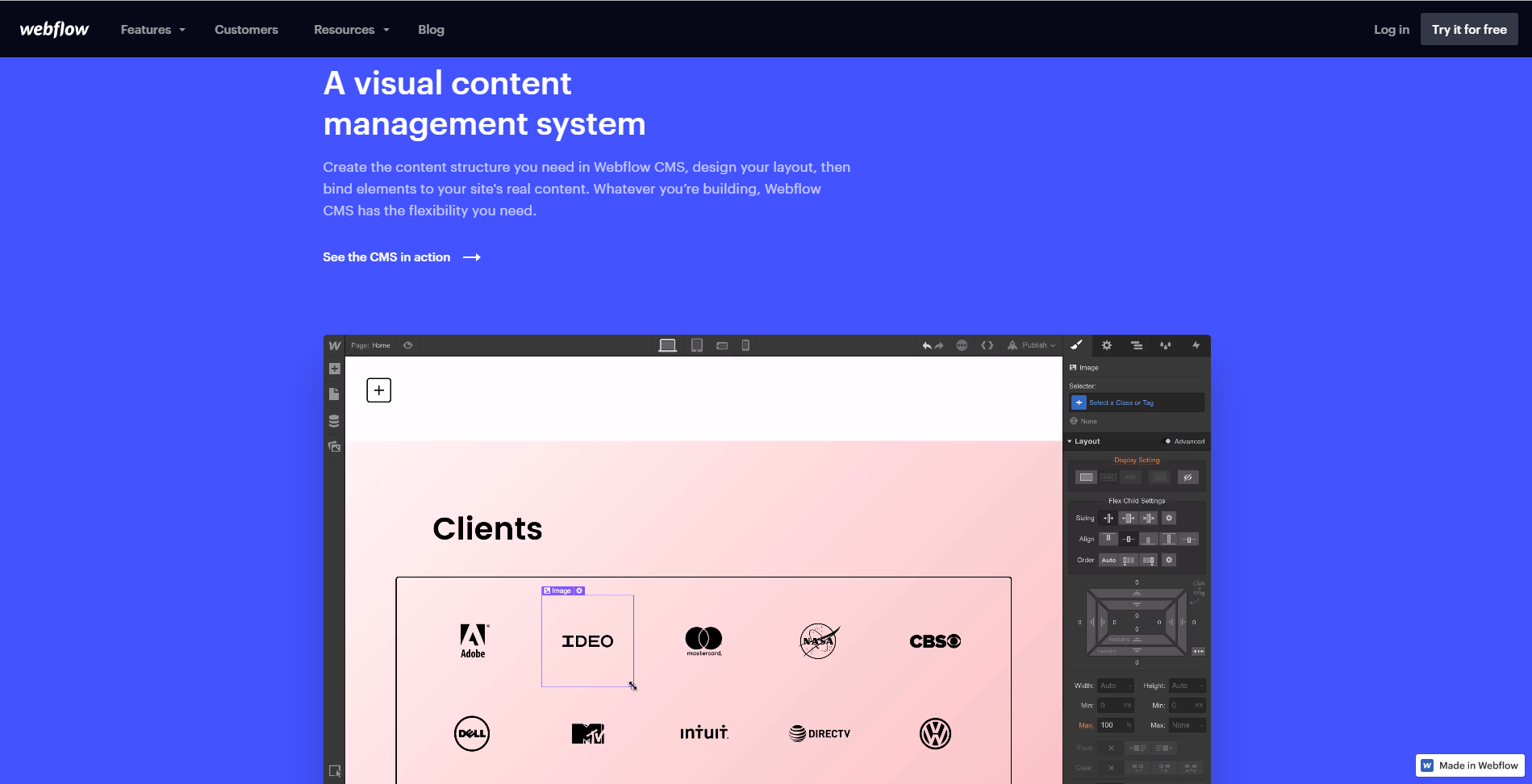Viewport: 1532px width, 784px height.
Task: Select the IDEO logo image on canvas
Action: (x=587, y=641)
